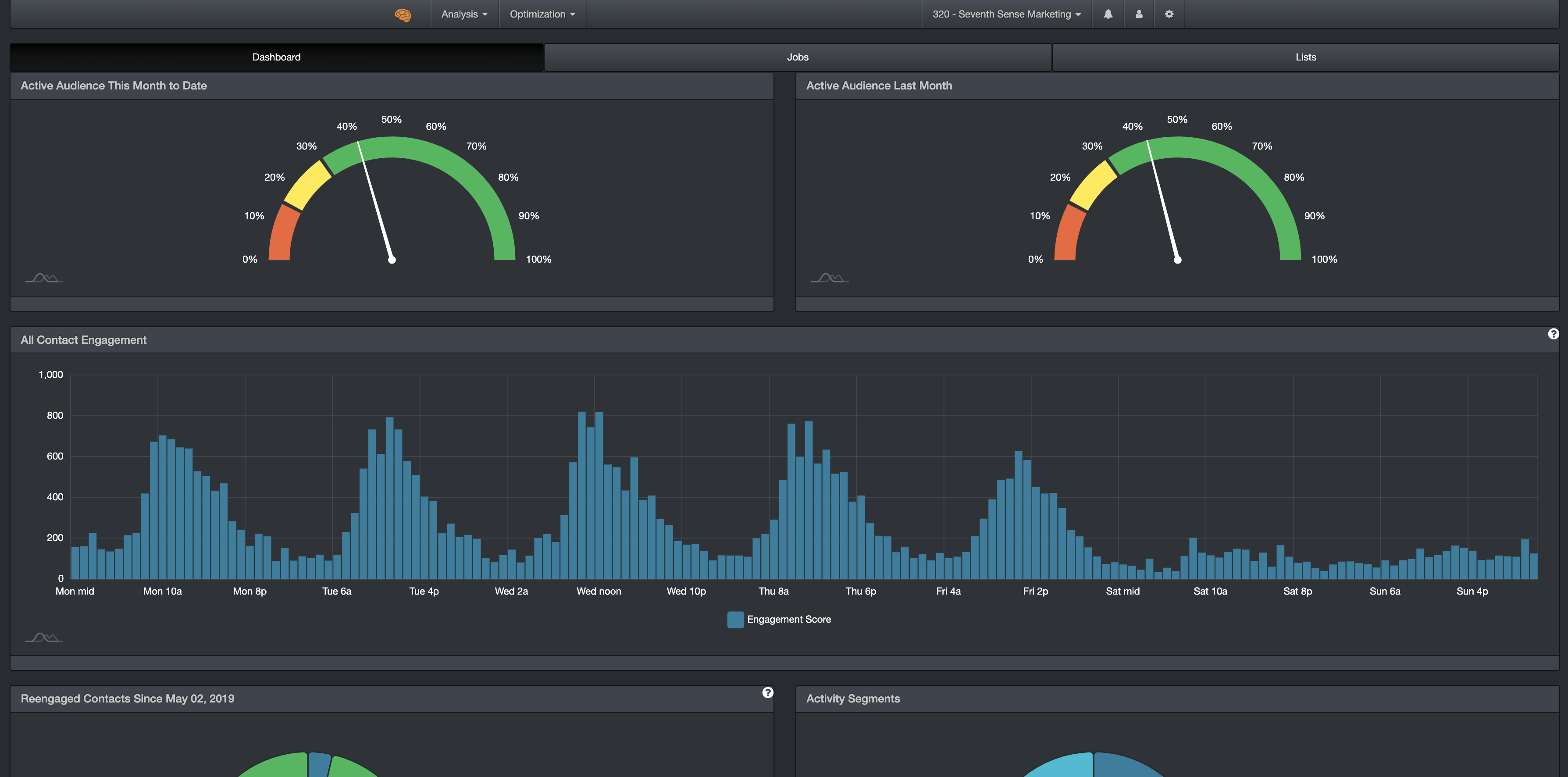Open the 320 - Seventh Sense Marketing account dropdown
1568x777 pixels.
coord(1007,14)
